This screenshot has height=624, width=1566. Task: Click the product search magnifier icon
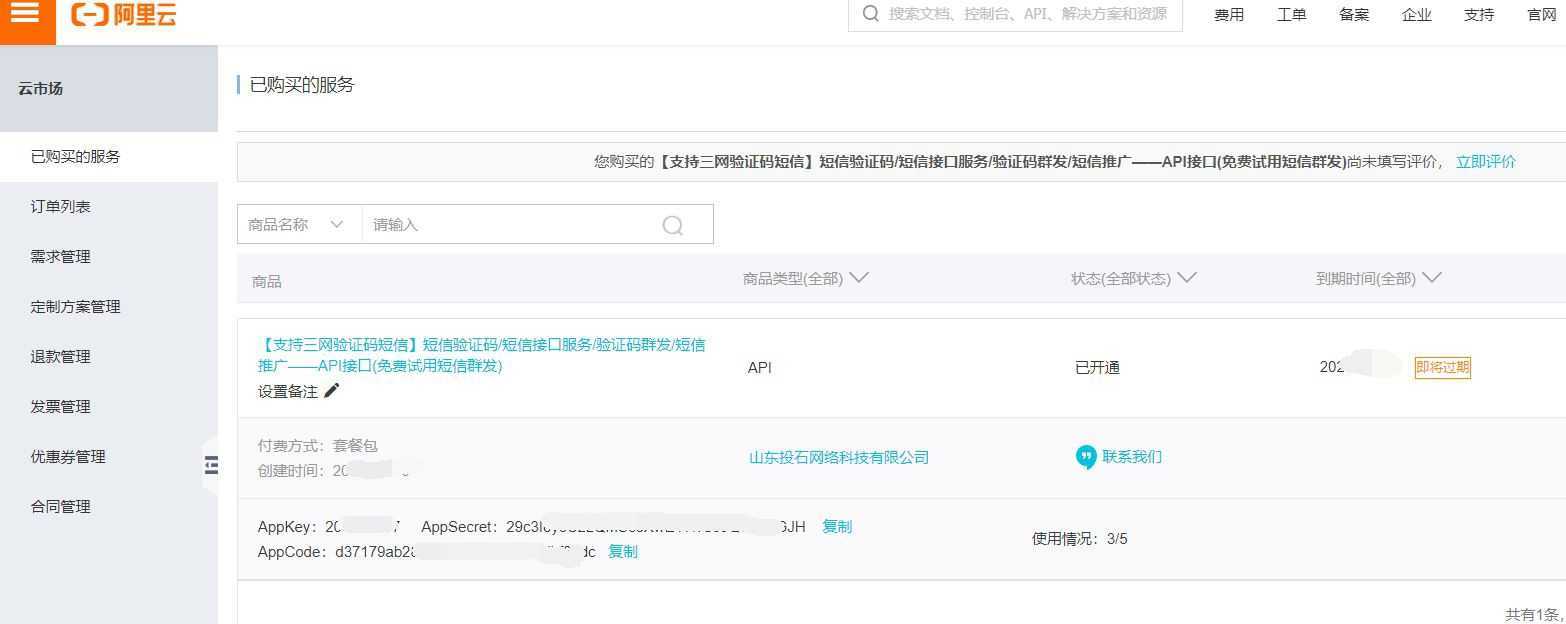coord(673,225)
